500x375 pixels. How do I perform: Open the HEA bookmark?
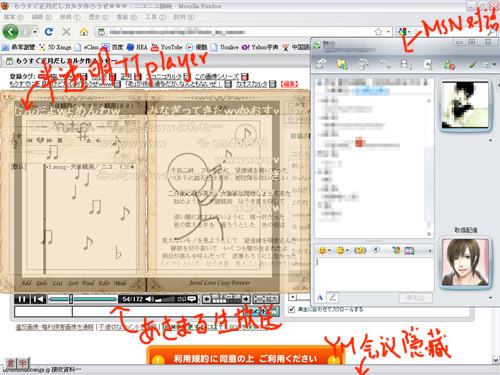tap(137, 47)
